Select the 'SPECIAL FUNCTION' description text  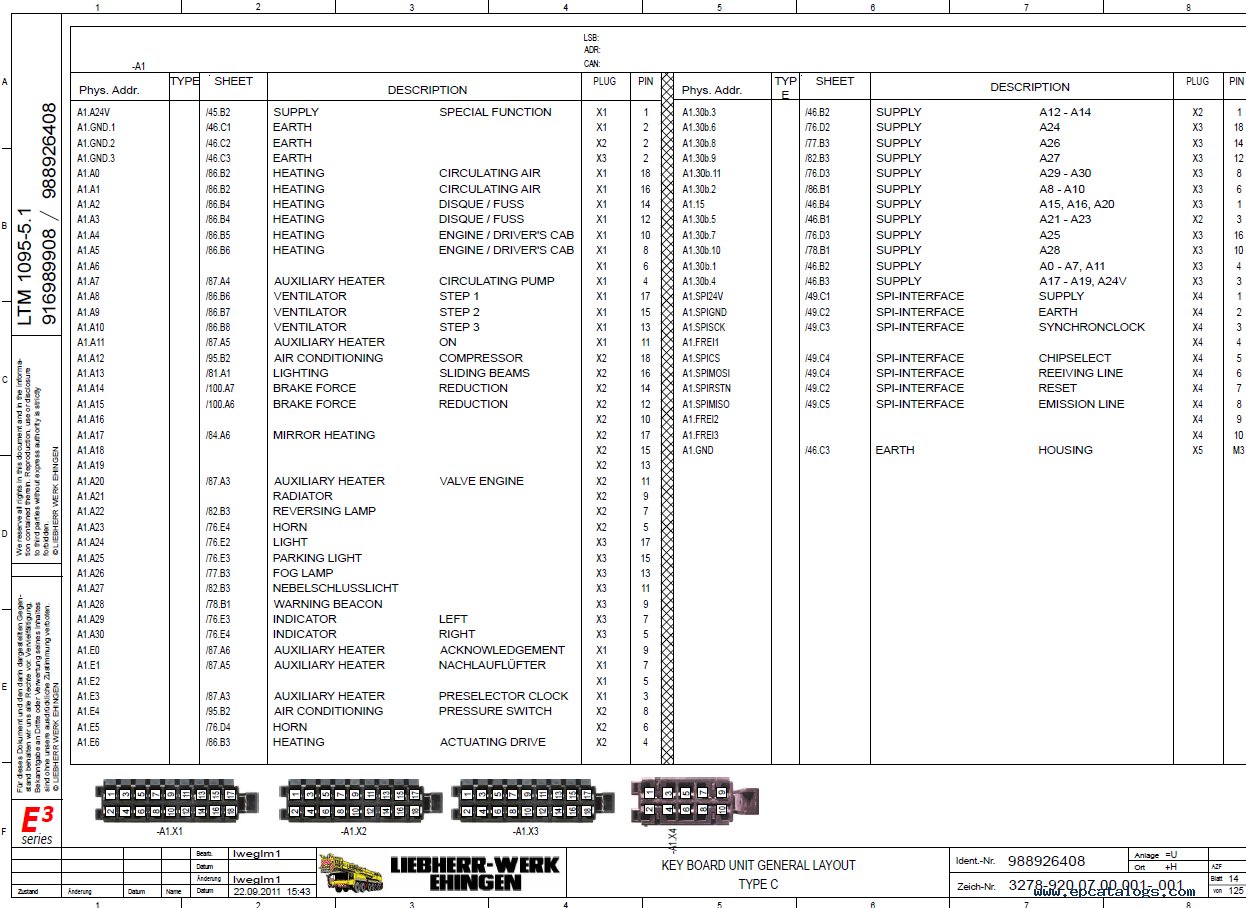click(x=495, y=112)
